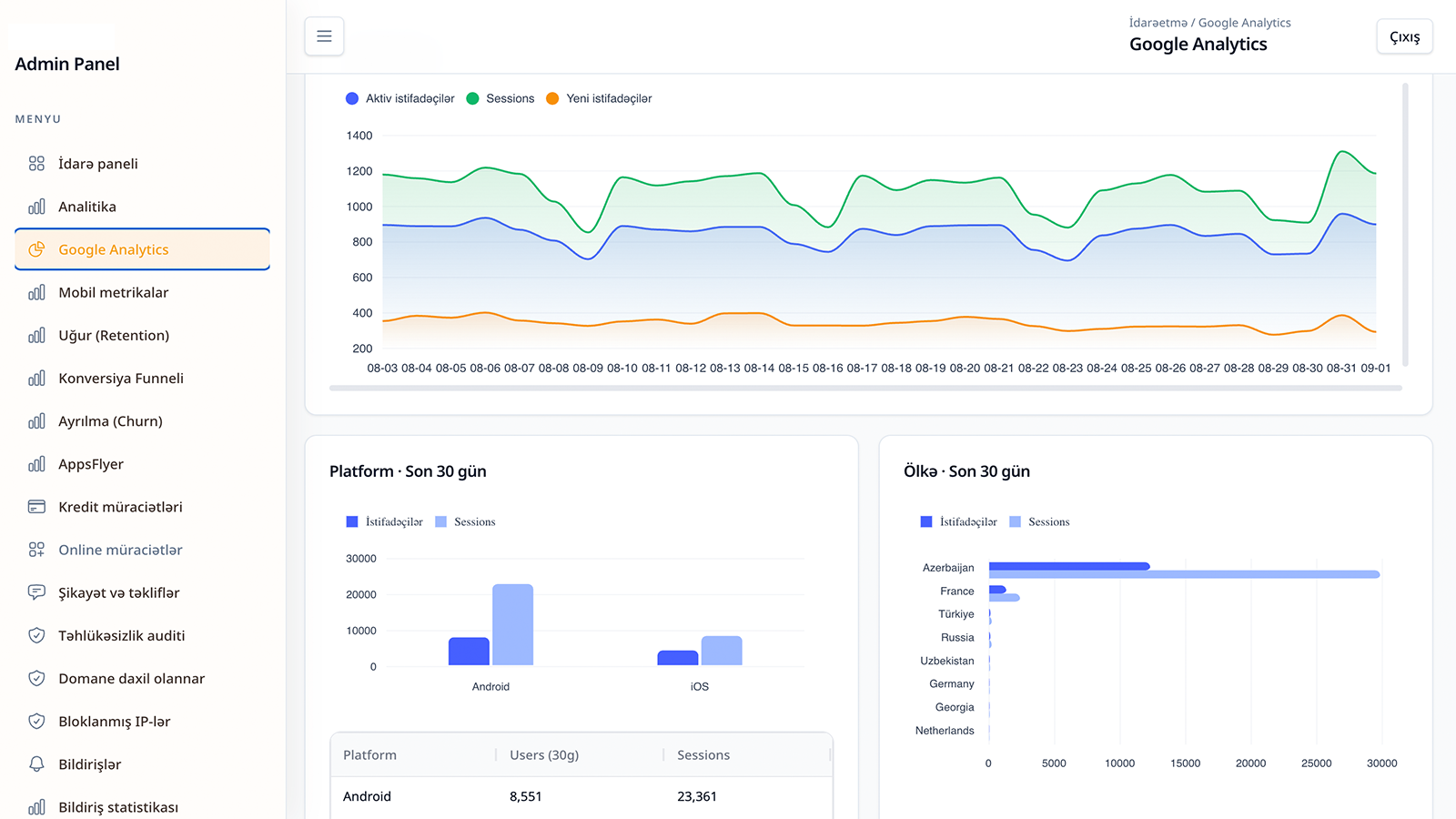Toggle Sessions series in the Platform chart
Viewport: 1456px width, 819px height.
(x=465, y=521)
